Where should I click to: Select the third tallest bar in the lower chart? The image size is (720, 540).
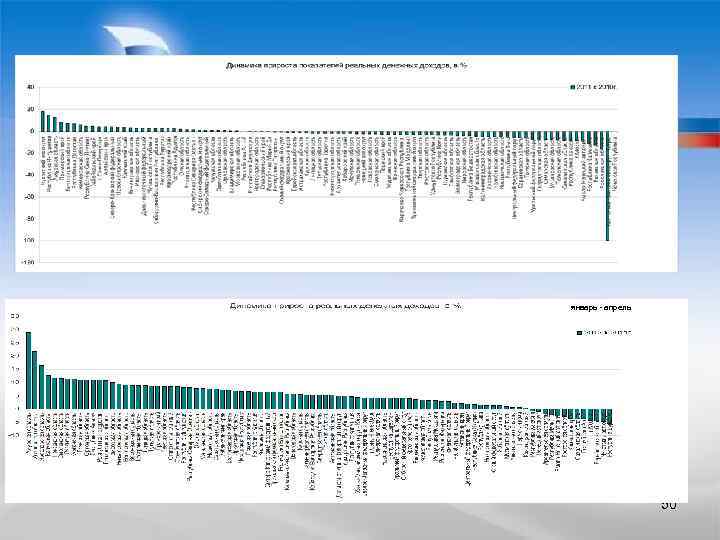pyautogui.click(x=41, y=387)
